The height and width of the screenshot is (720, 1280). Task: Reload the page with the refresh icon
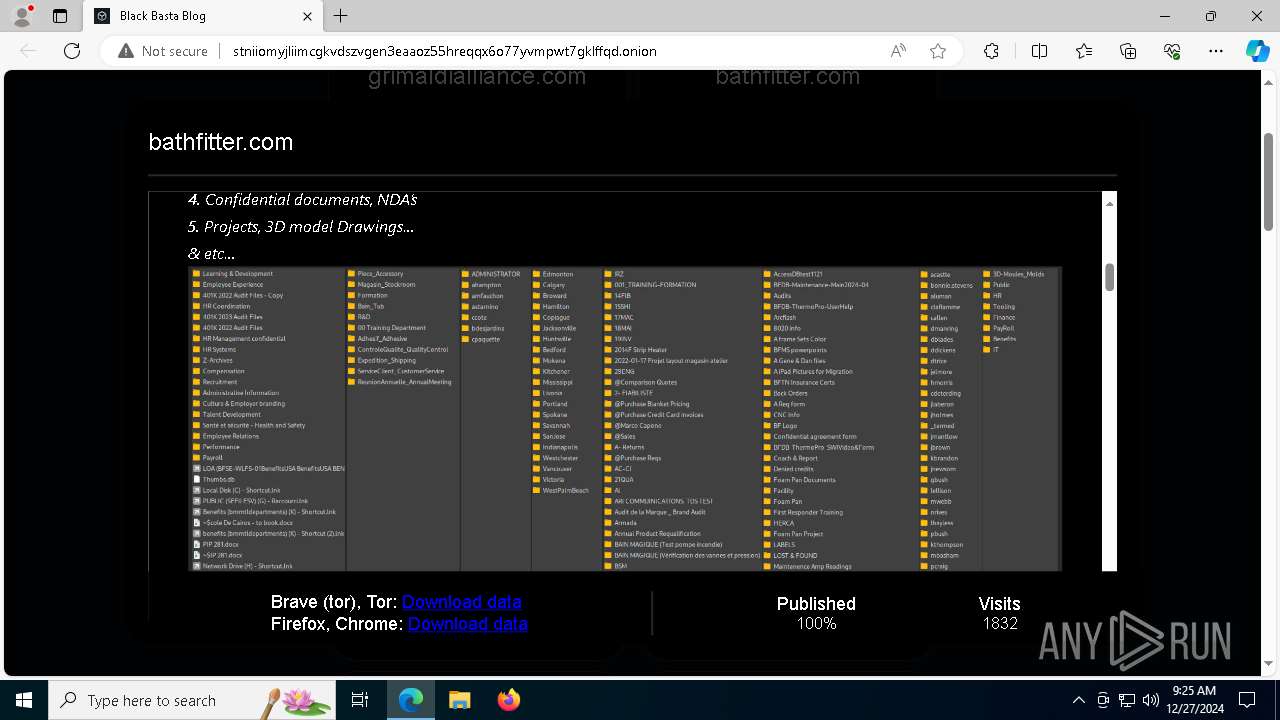coord(72,51)
